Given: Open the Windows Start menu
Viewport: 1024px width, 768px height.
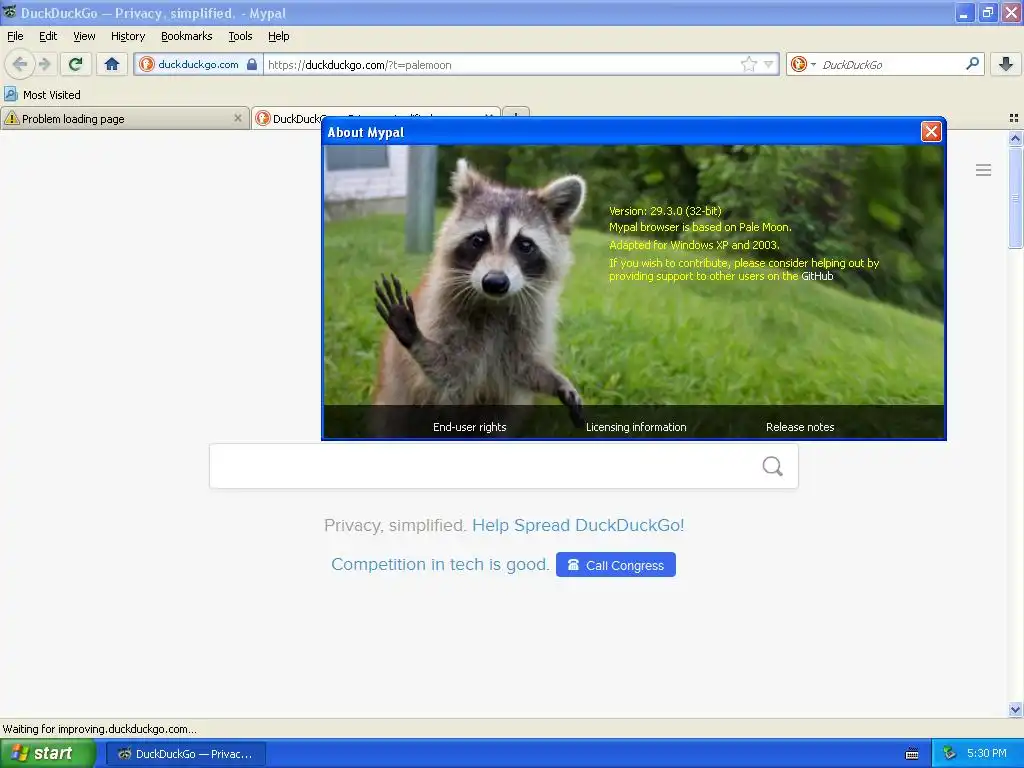Looking at the screenshot, I should (x=47, y=754).
